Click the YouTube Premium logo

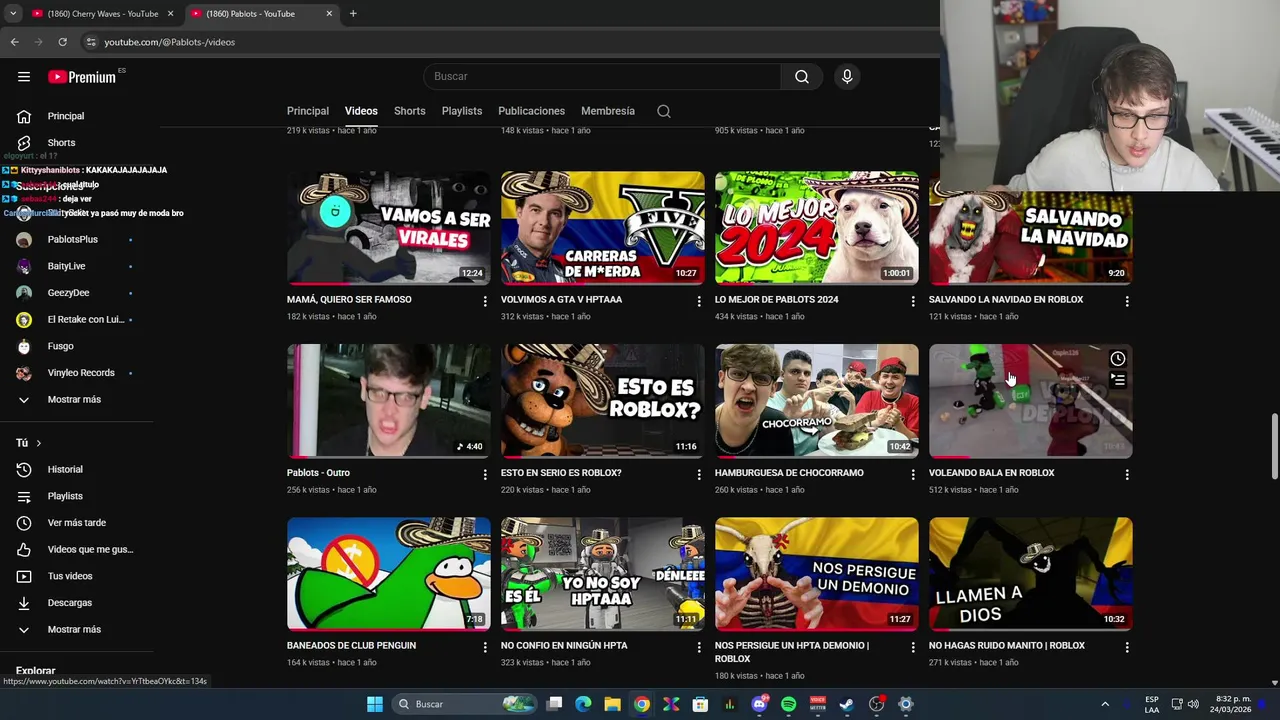click(x=82, y=77)
